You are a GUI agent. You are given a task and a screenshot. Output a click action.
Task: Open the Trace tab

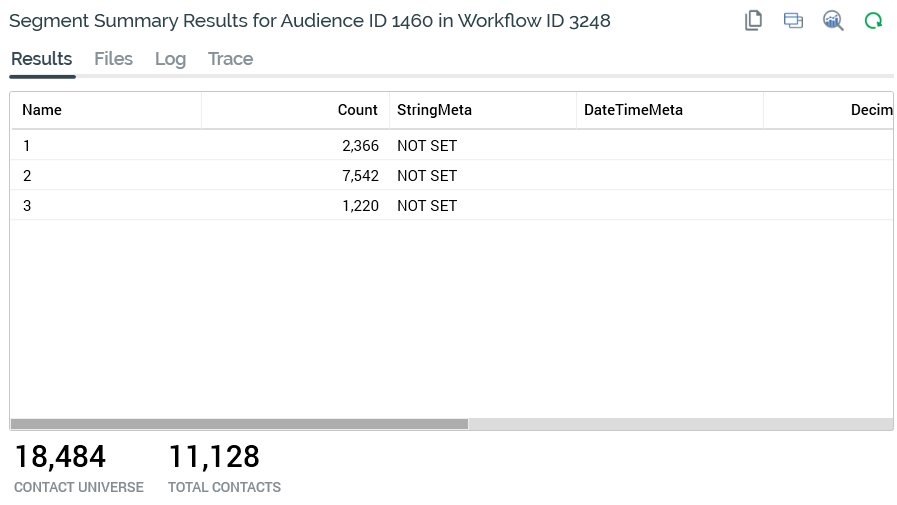point(230,59)
